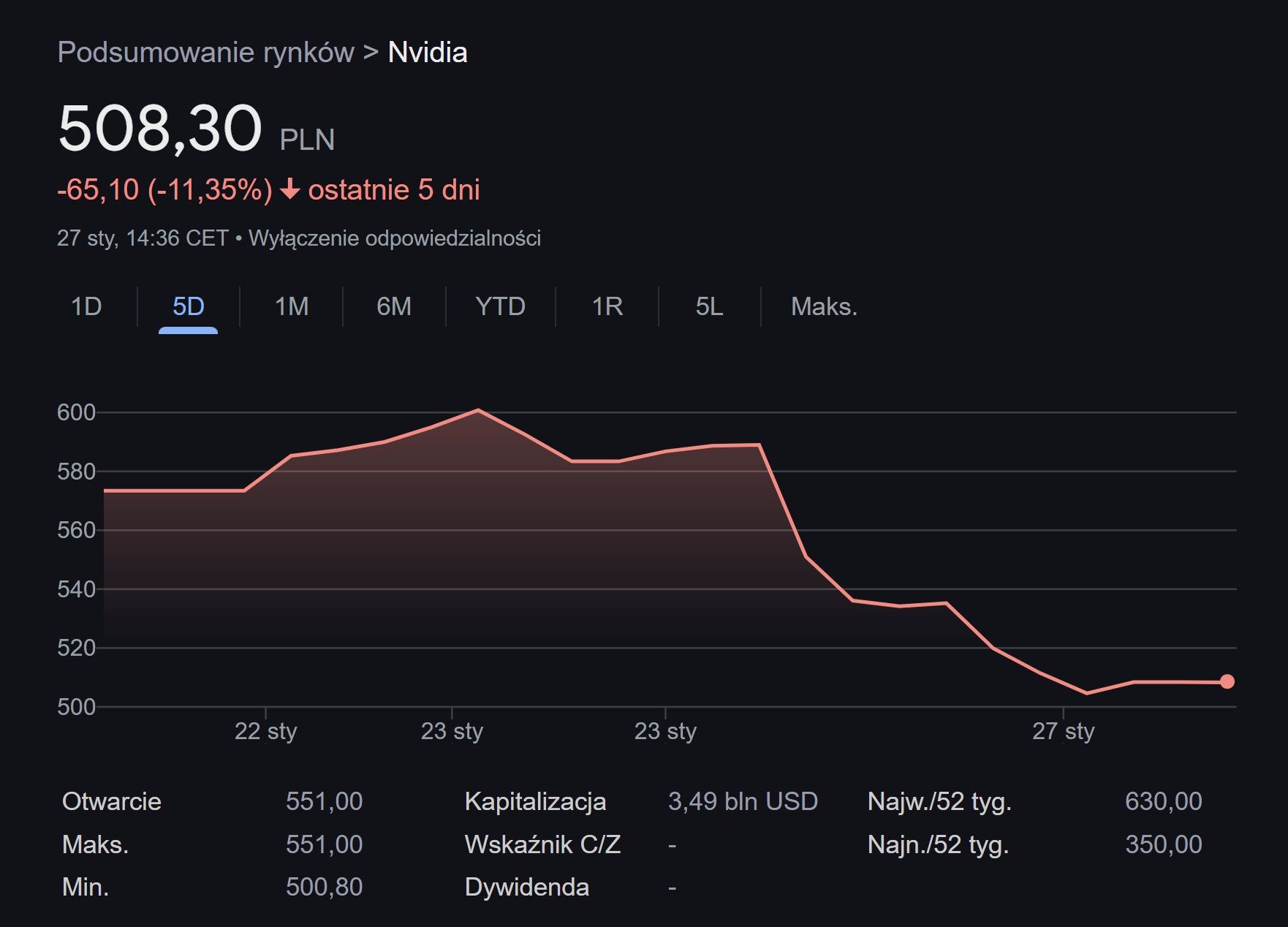This screenshot has height=927, width=1288.
Task: Click the chart's latest price dot
Action: (x=1227, y=681)
